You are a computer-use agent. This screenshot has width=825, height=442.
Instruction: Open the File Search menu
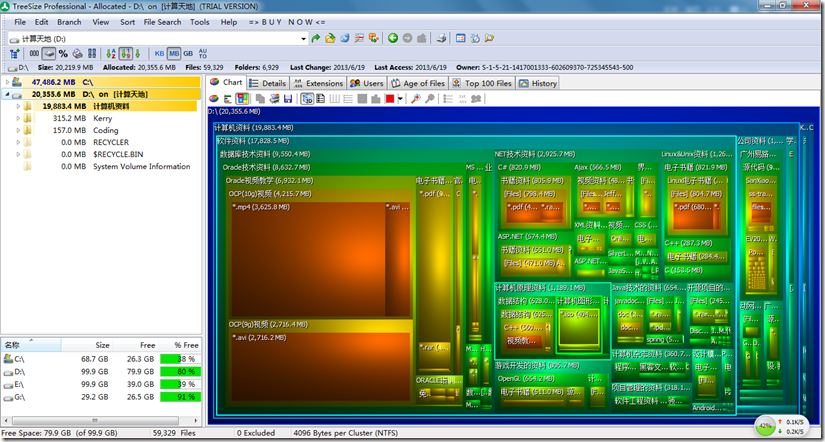tap(162, 22)
